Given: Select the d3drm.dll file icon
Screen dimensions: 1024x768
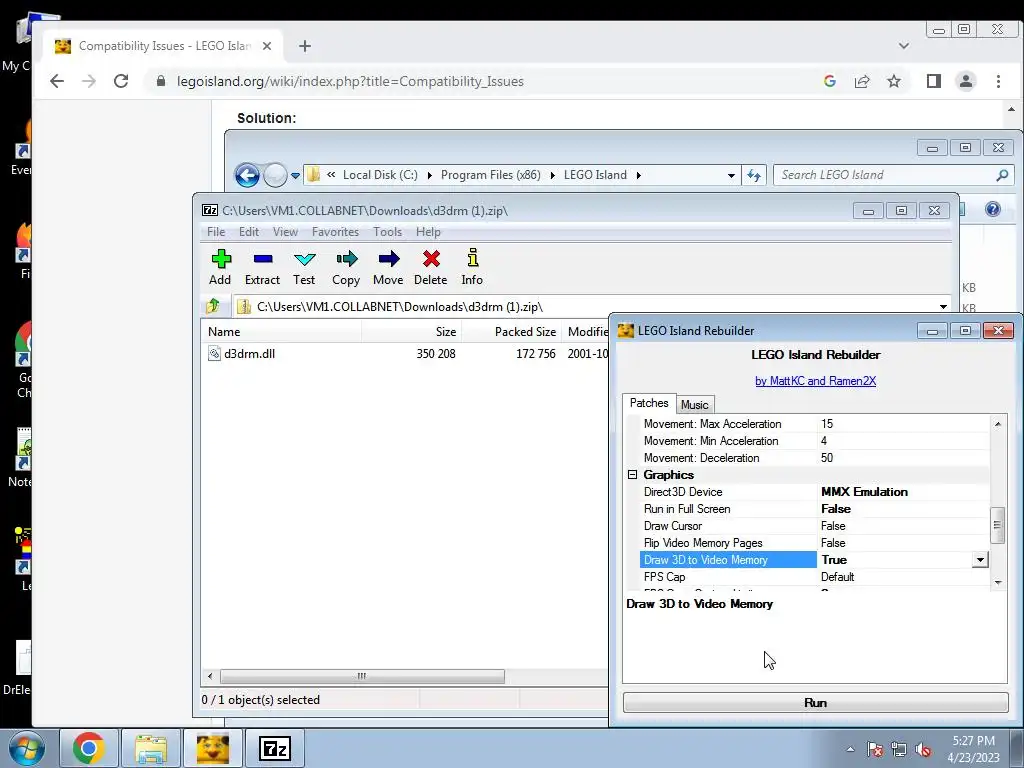Looking at the screenshot, I should [214, 354].
